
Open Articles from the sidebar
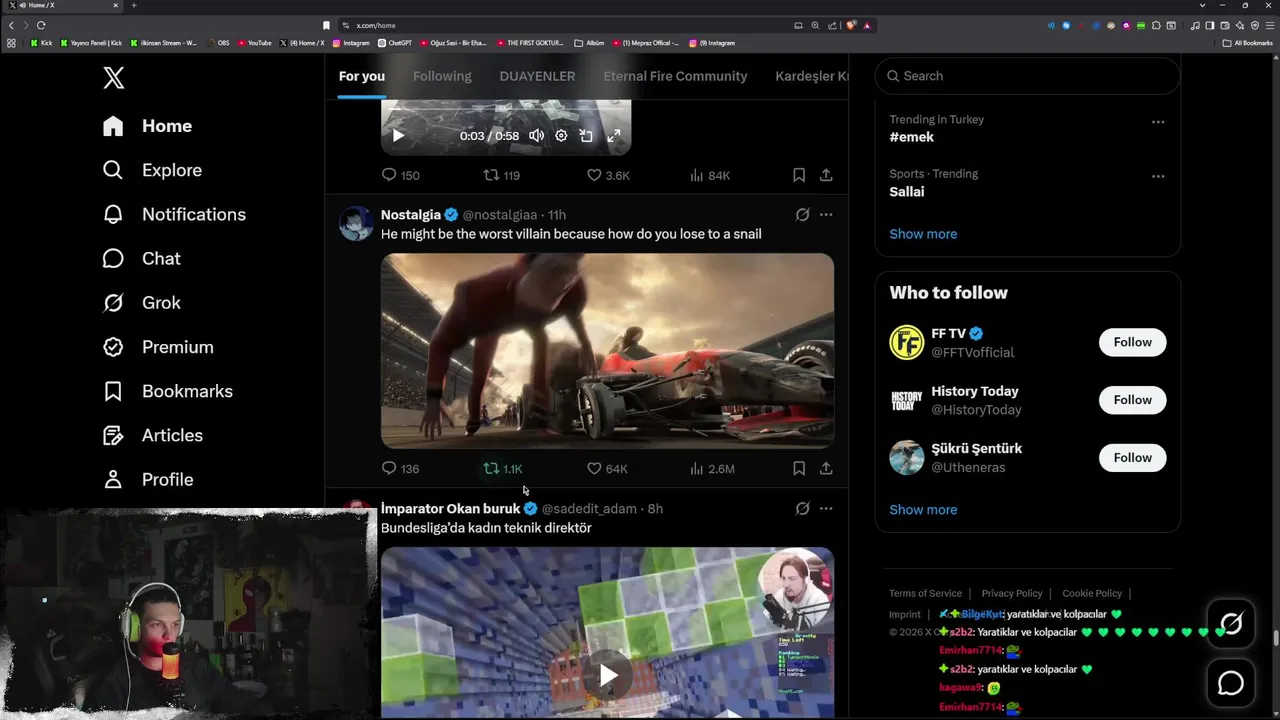pyautogui.click(x=152, y=435)
